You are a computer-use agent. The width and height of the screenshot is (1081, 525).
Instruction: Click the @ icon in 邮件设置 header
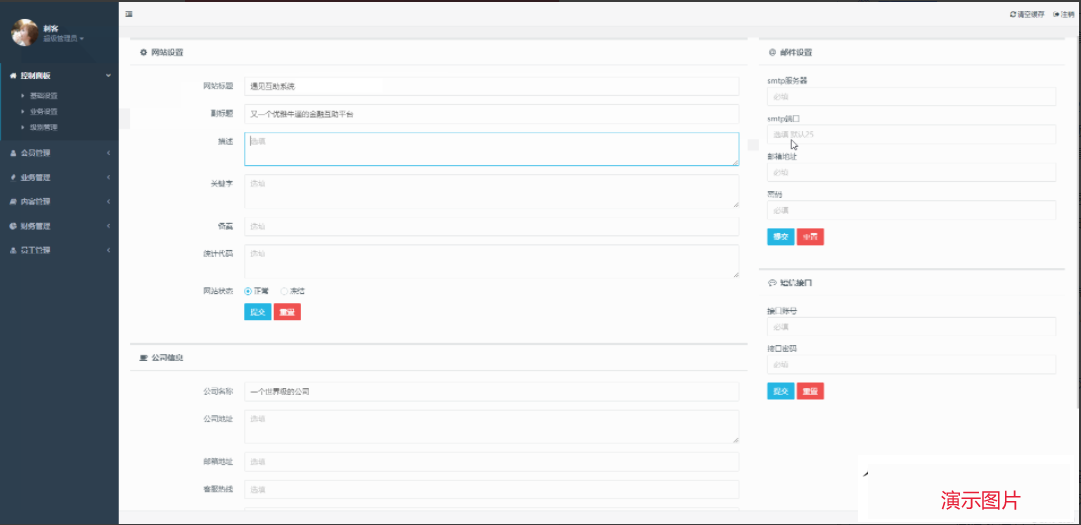(x=772, y=52)
